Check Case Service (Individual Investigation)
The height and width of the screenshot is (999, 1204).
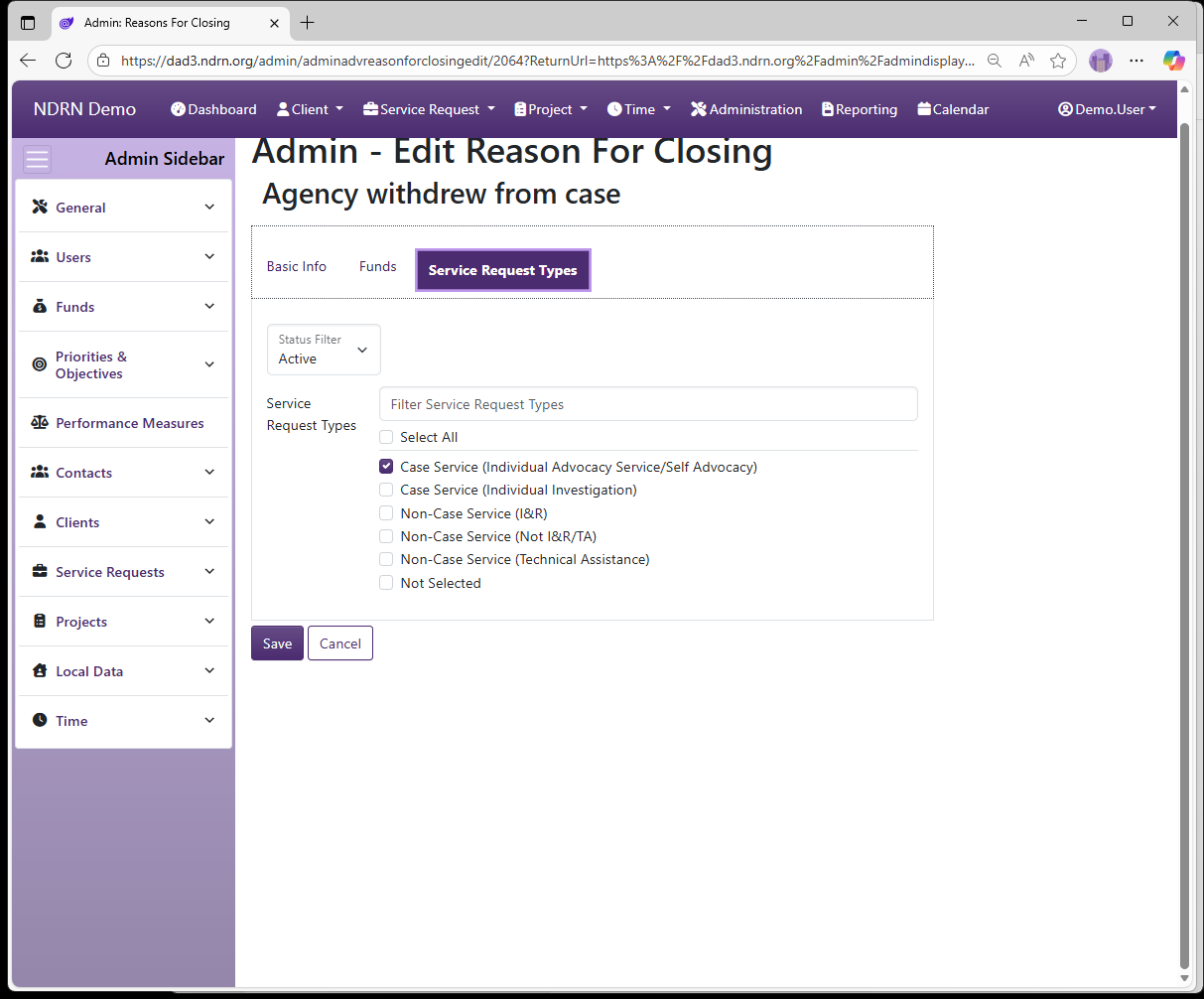pos(386,490)
